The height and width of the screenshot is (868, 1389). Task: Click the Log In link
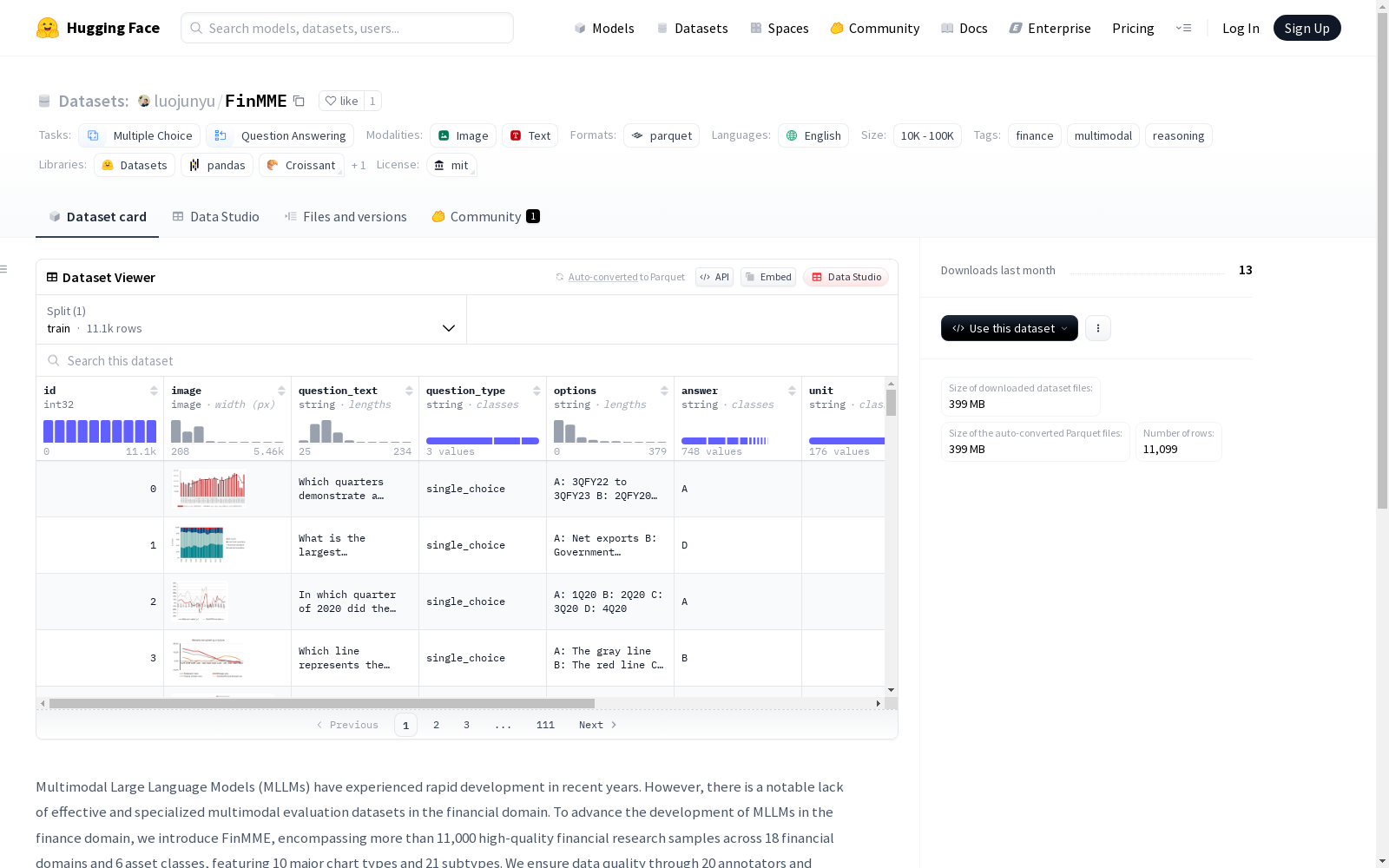[1241, 28]
